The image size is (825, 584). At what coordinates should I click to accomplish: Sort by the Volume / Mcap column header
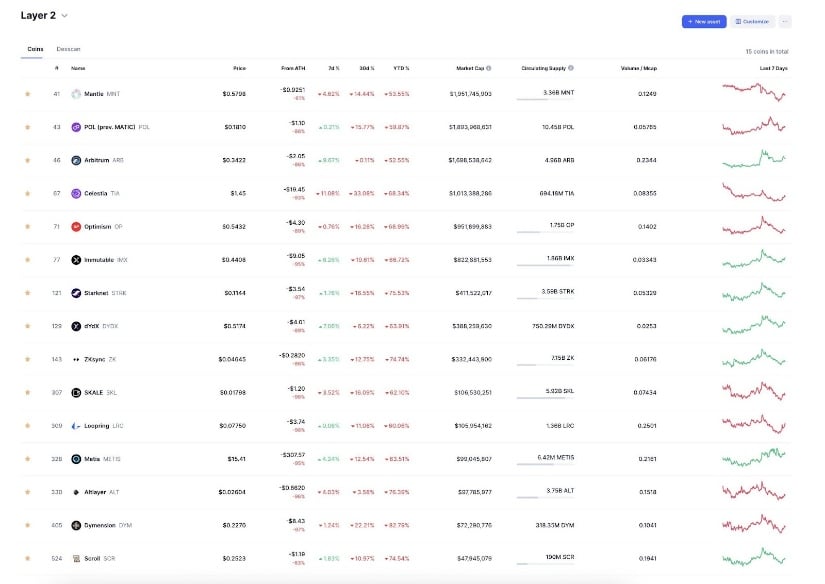point(639,68)
